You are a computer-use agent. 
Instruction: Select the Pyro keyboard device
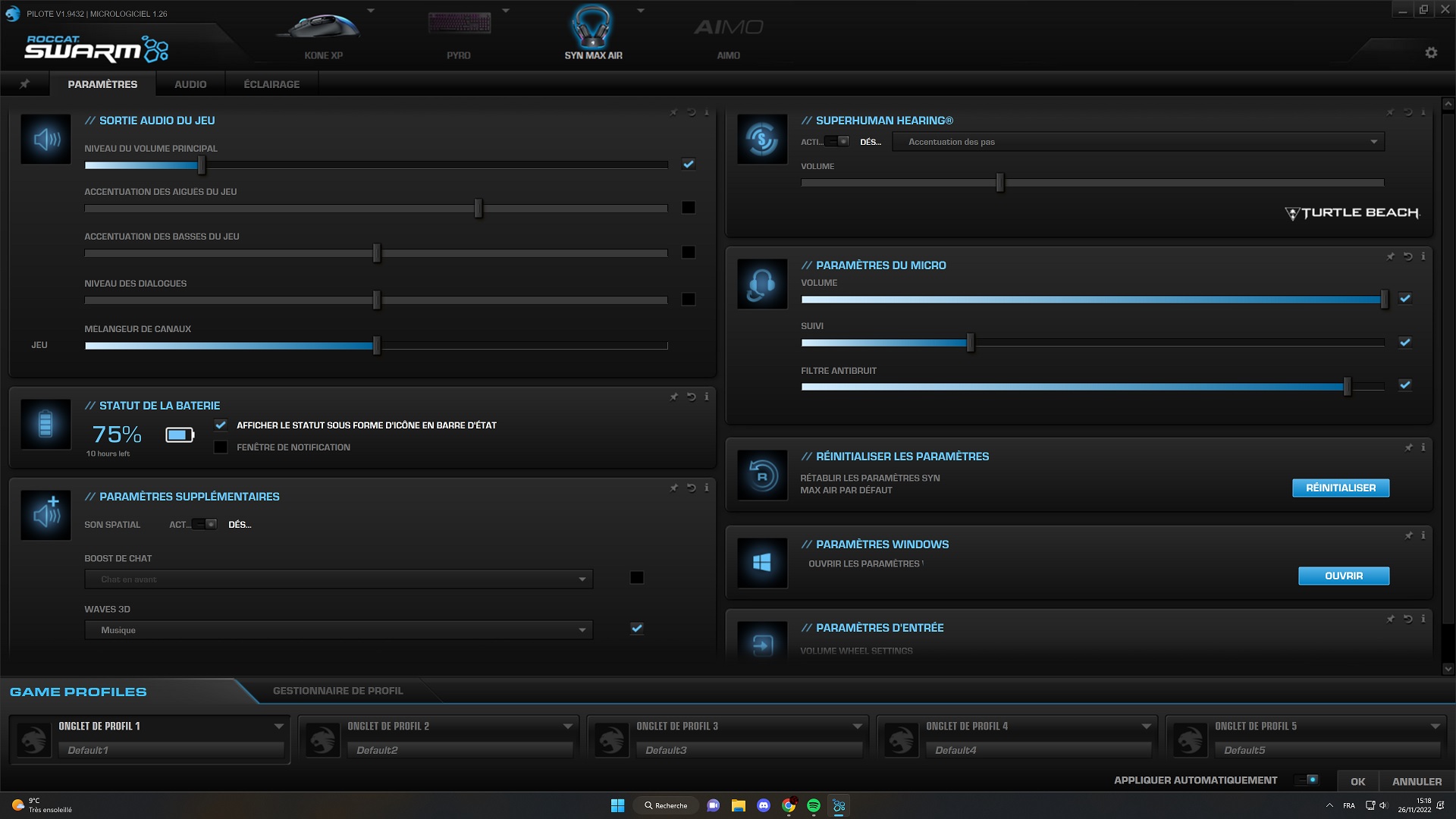click(458, 33)
